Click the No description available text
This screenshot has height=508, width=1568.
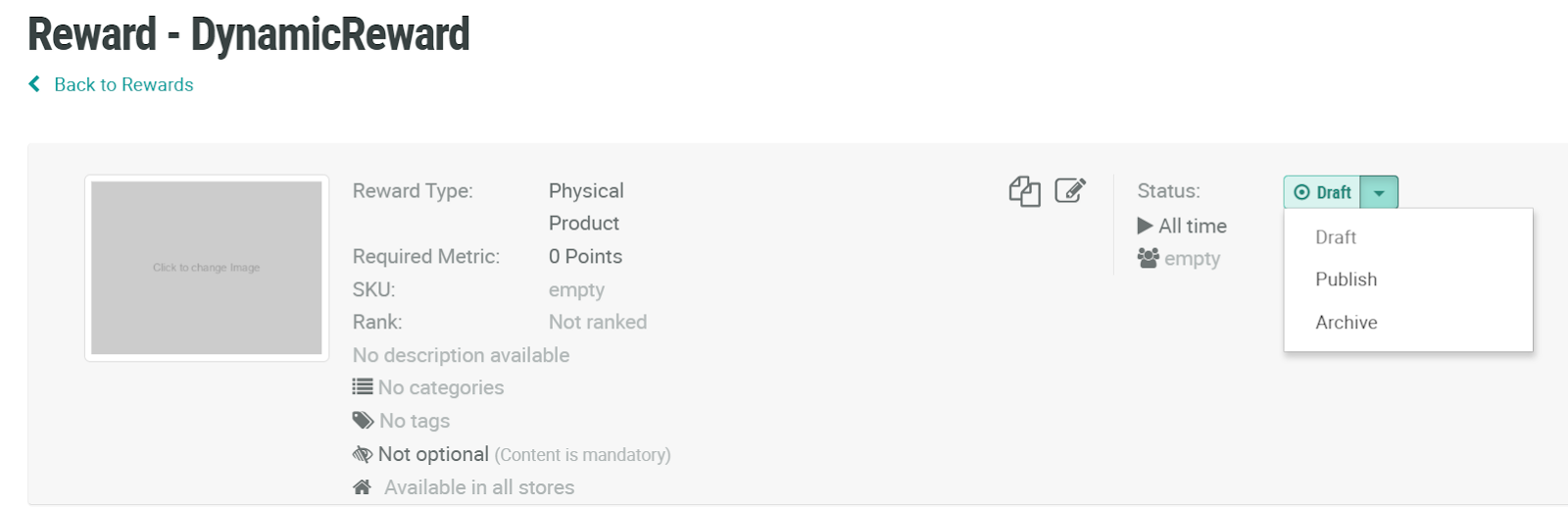[x=461, y=355]
